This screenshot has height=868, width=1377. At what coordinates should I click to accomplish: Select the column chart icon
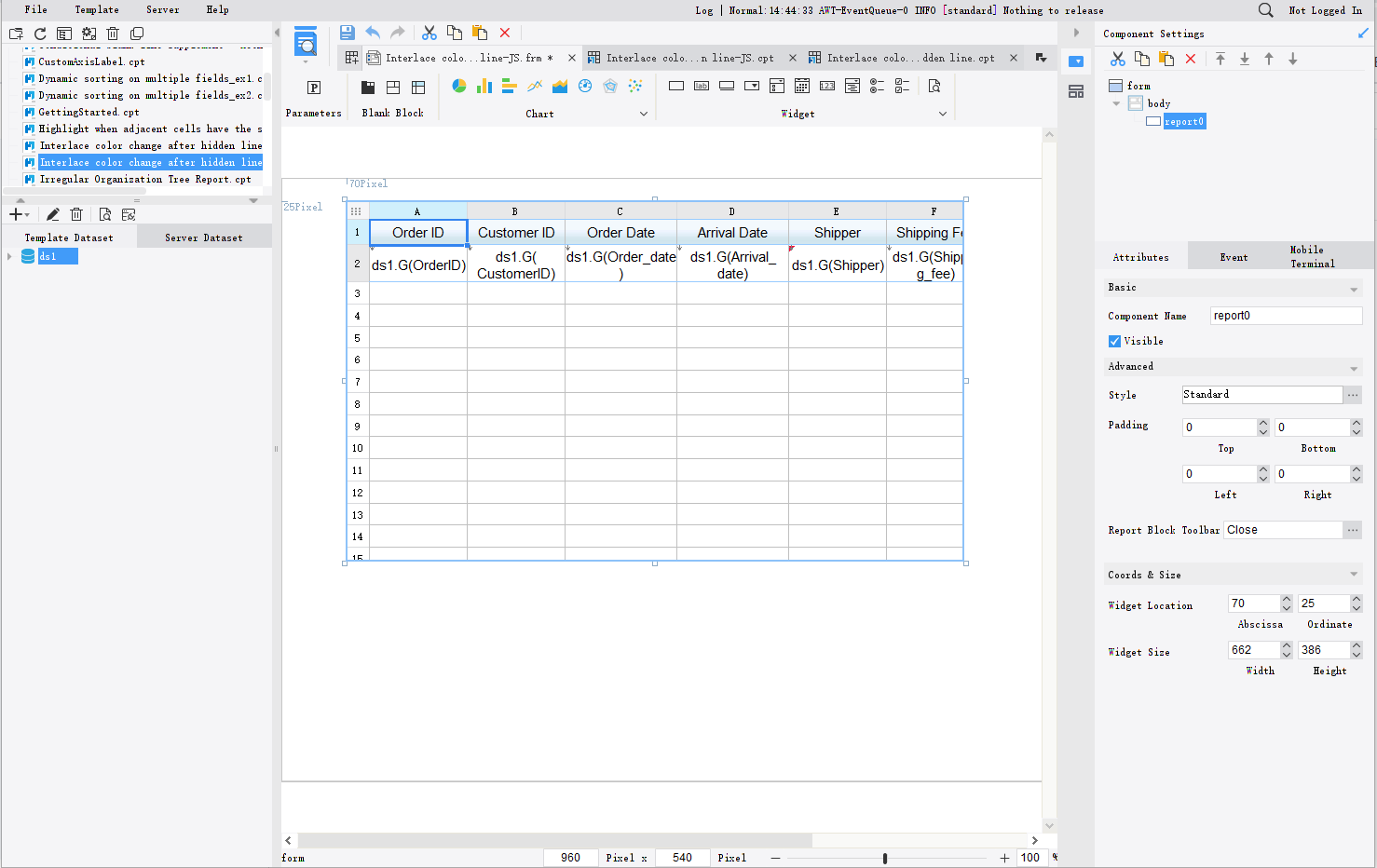484,86
